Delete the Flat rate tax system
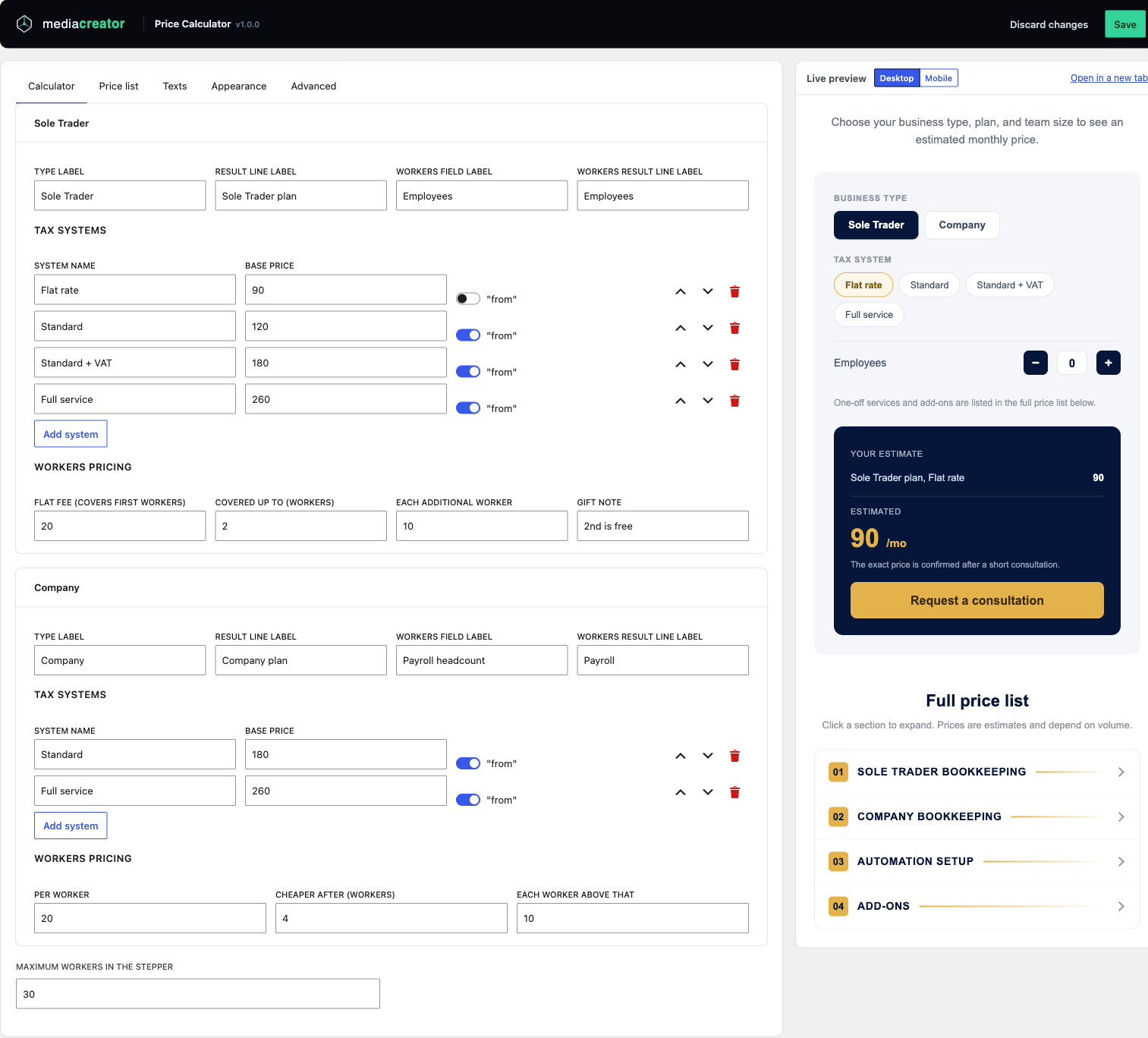The image size is (1148, 1038). pyautogui.click(x=734, y=291)
